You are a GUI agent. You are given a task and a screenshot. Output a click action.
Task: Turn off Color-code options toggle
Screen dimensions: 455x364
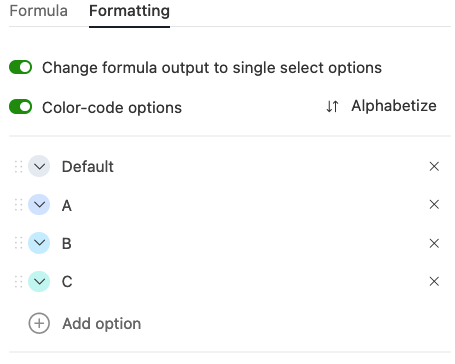coord(20,107)
